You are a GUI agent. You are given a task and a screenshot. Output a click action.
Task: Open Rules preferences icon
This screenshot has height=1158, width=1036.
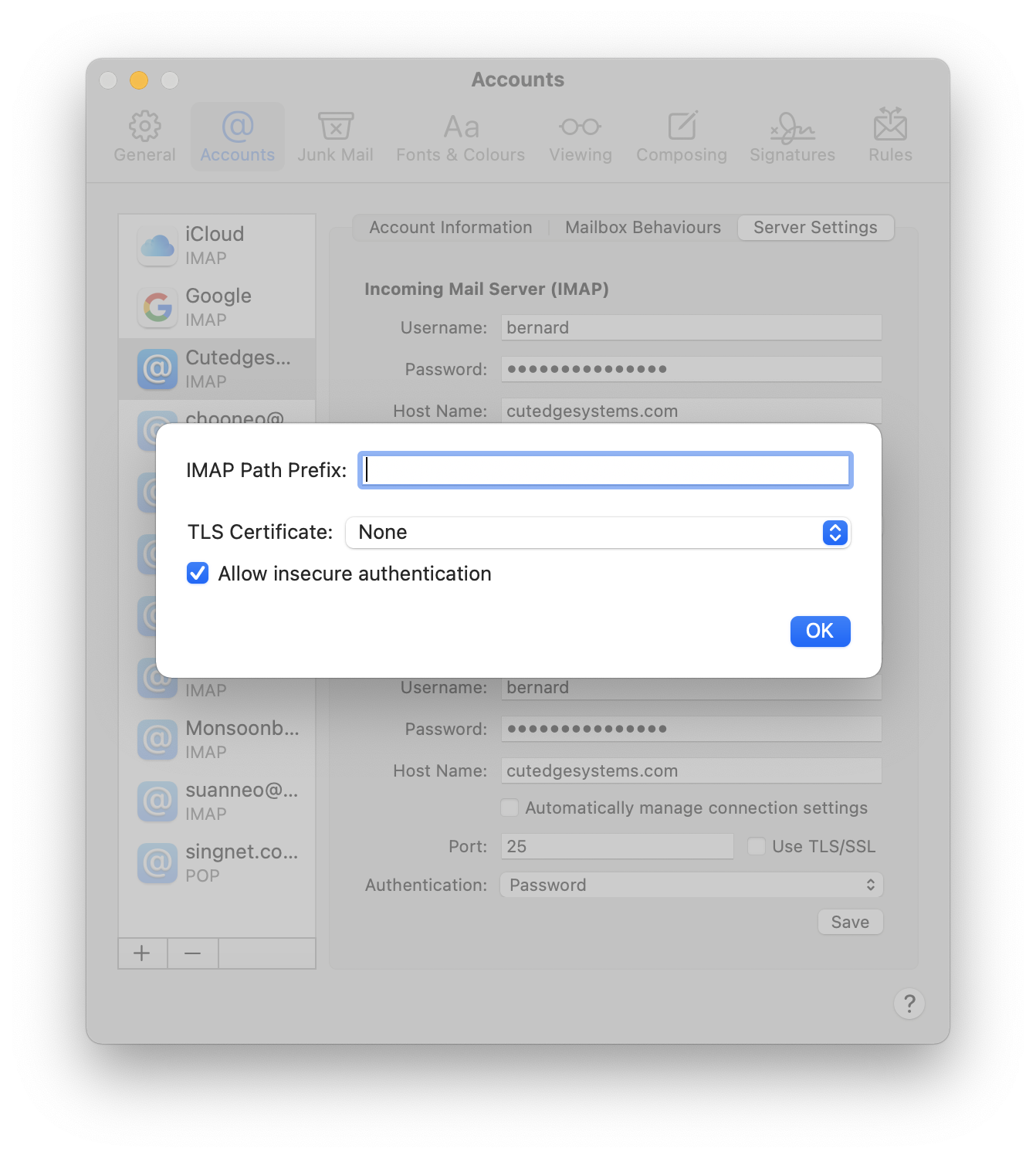[x=890, y=125]
